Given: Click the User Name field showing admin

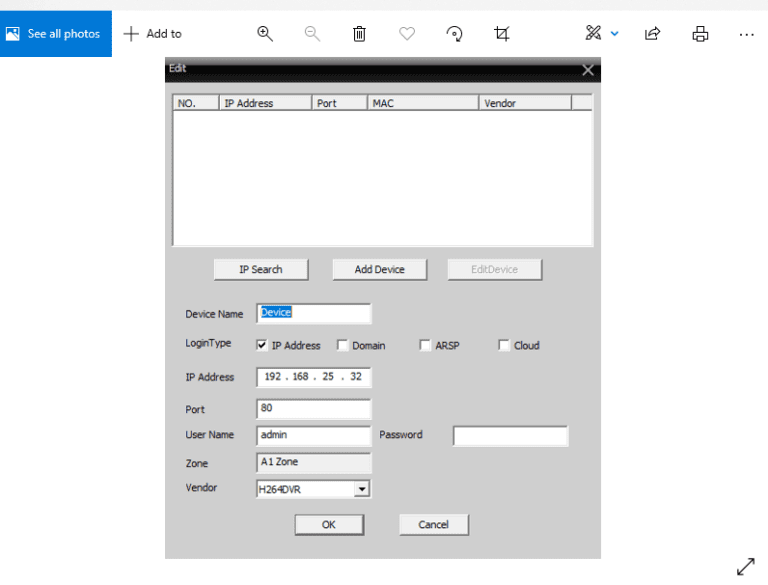Looking at the screenshot, I should point(313,436).
